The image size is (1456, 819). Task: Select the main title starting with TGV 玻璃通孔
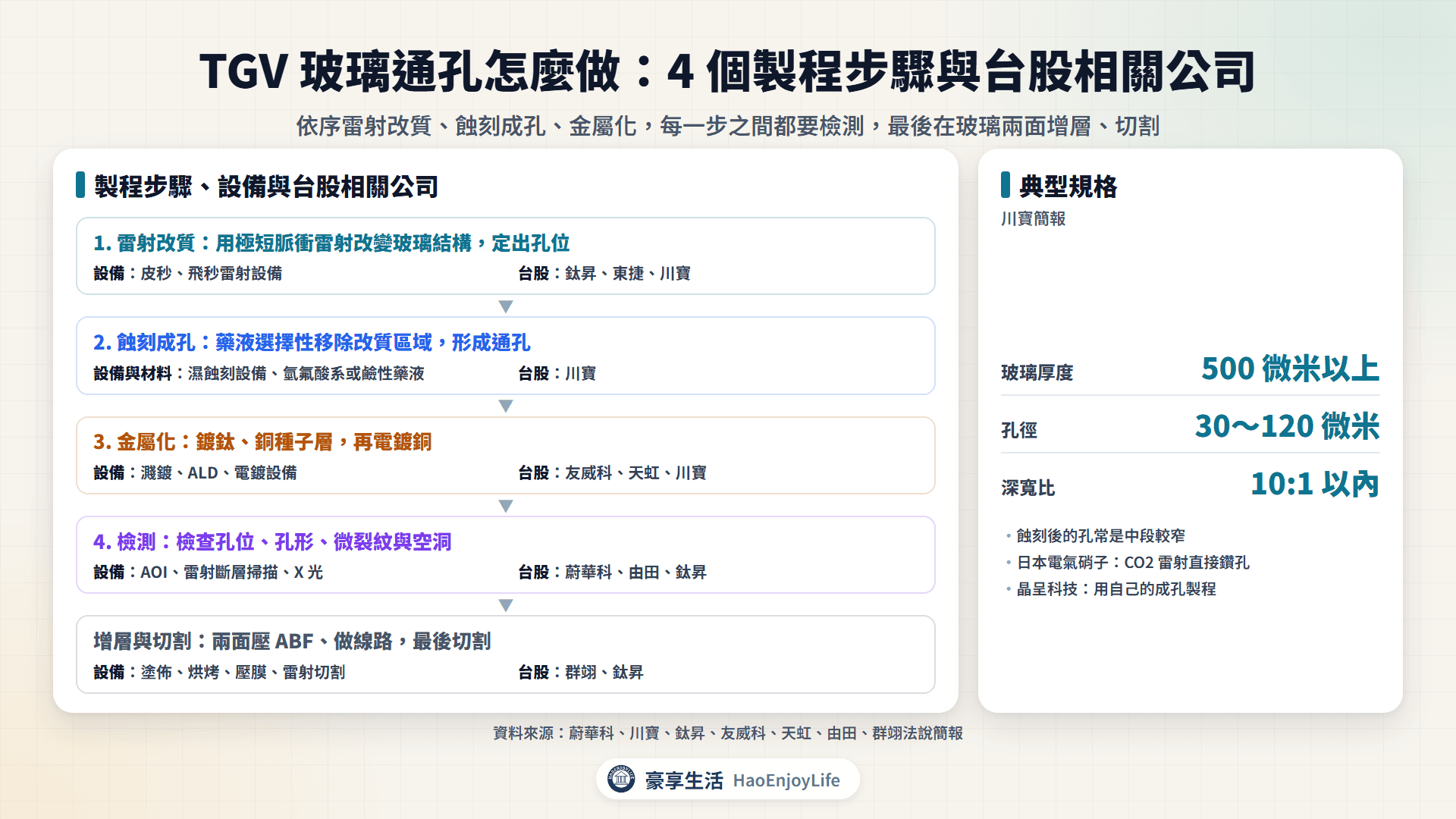coord(727,72)
